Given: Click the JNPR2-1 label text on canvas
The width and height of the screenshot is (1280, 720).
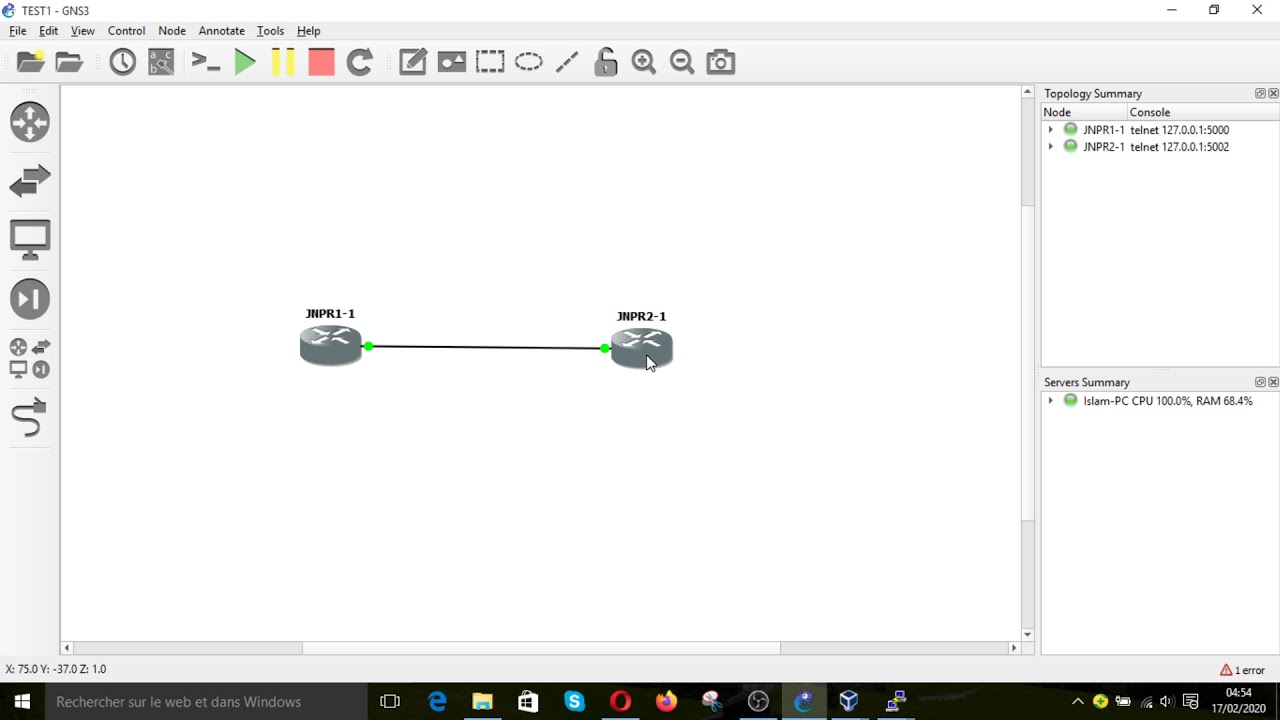Looking at the screenshot, I should pyautogui.click(x=641, y=317).
